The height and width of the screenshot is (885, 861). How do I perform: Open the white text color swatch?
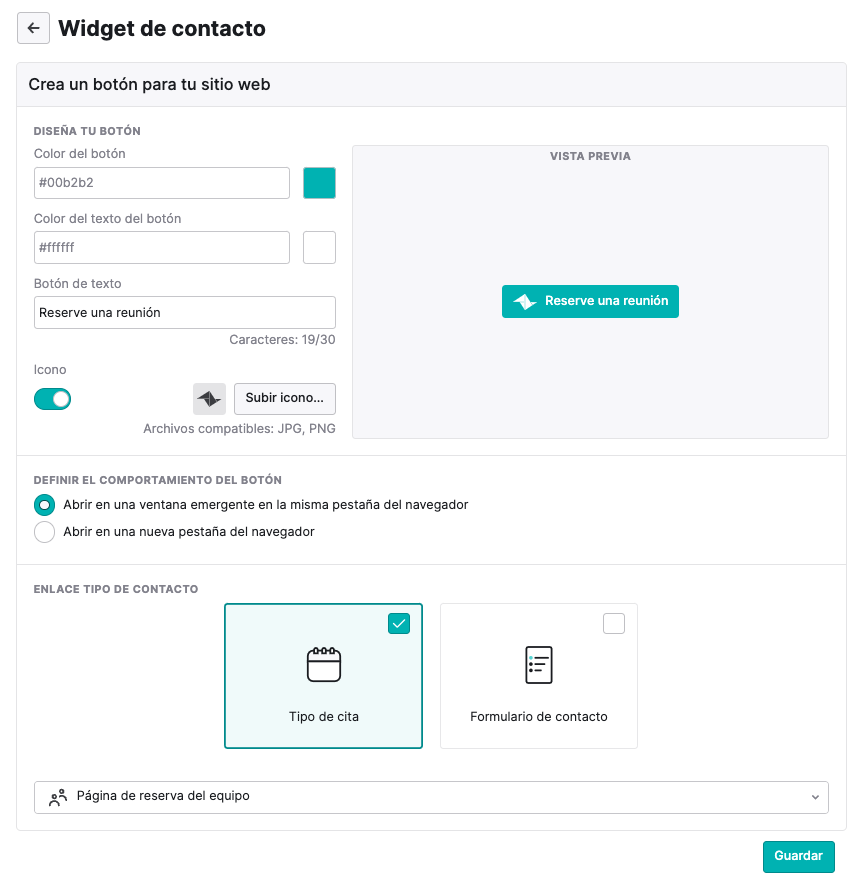tap(320, 247)
